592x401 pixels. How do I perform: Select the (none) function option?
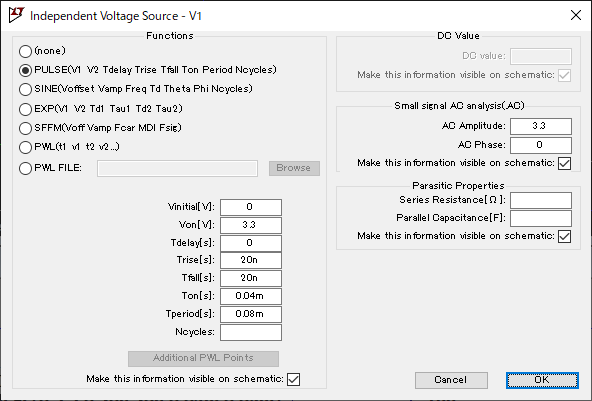tap(25, 51)
